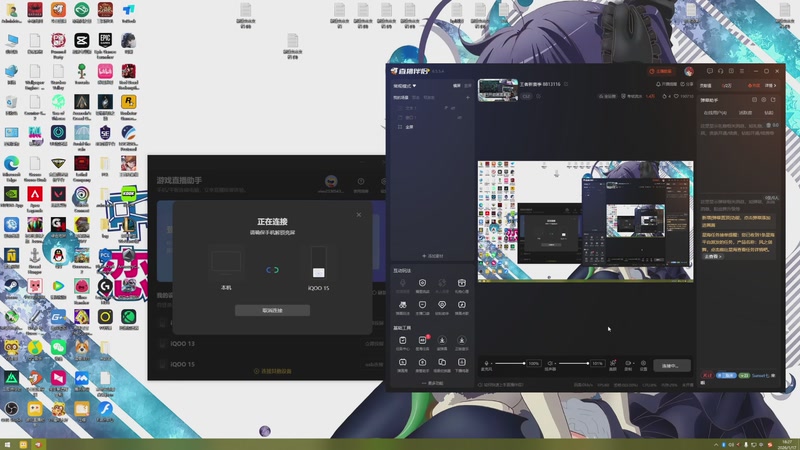Open the first tool in 基础工具 second row

click(403, 365)
